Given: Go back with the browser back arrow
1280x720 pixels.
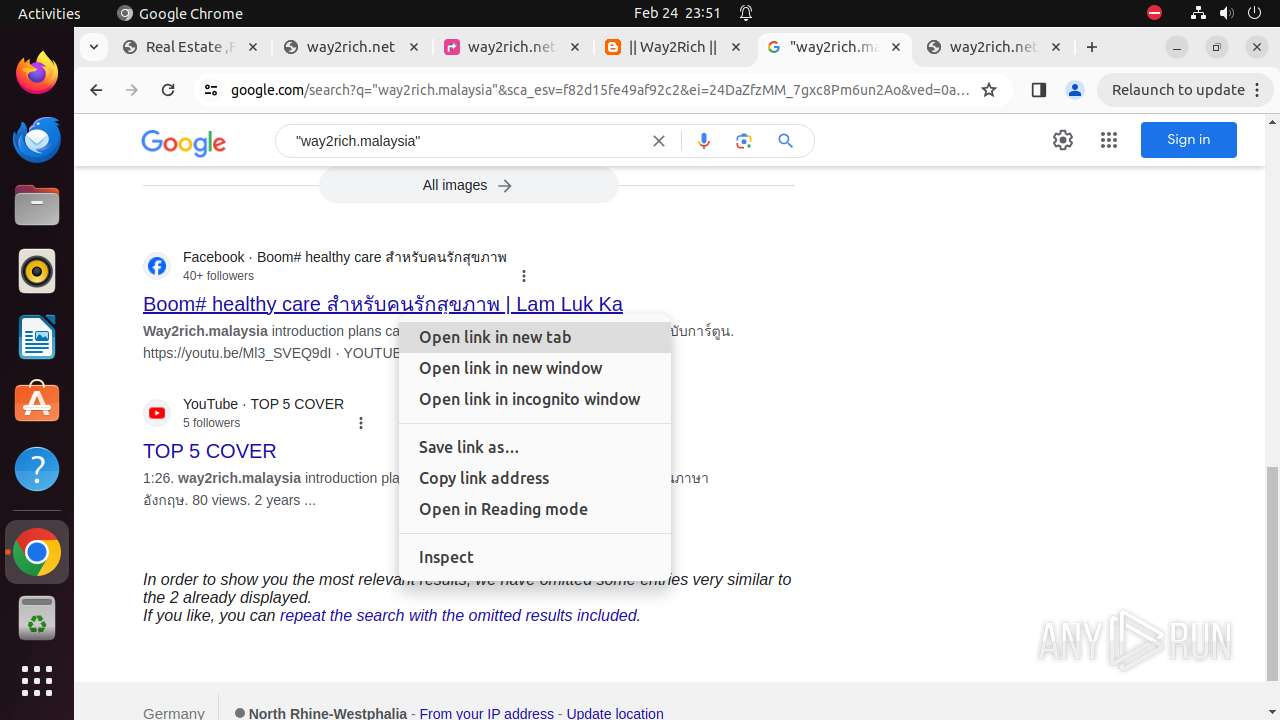Looking at the screenshot, I should (x=96, y=90).
